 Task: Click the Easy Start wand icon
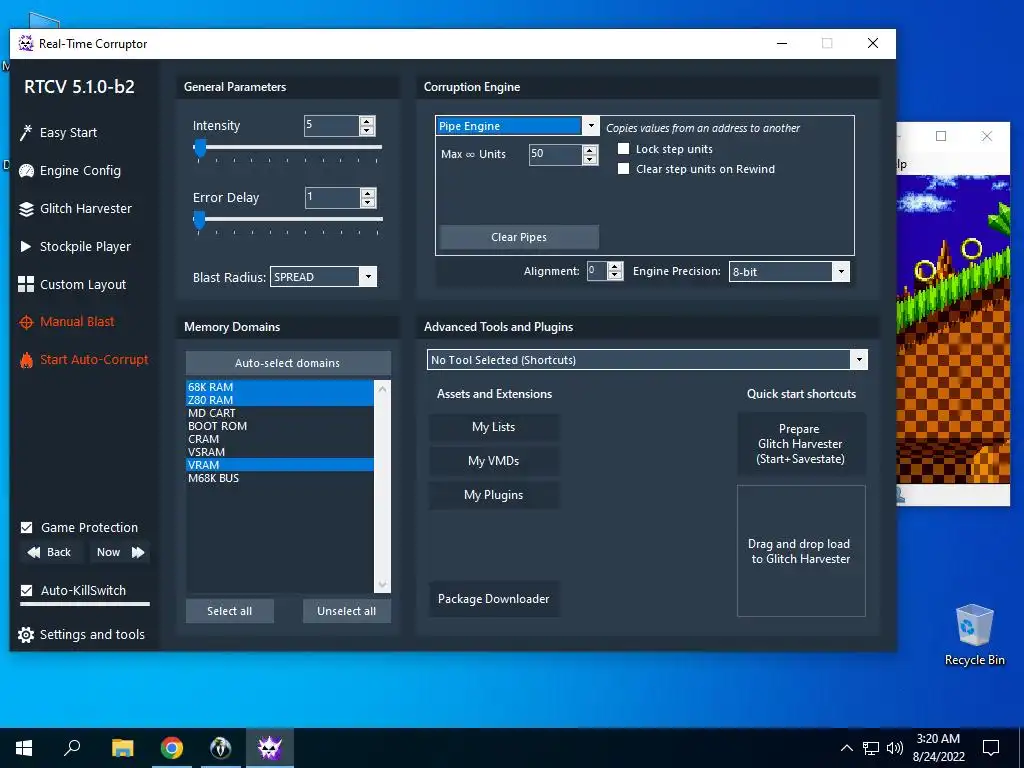(25, 133)
